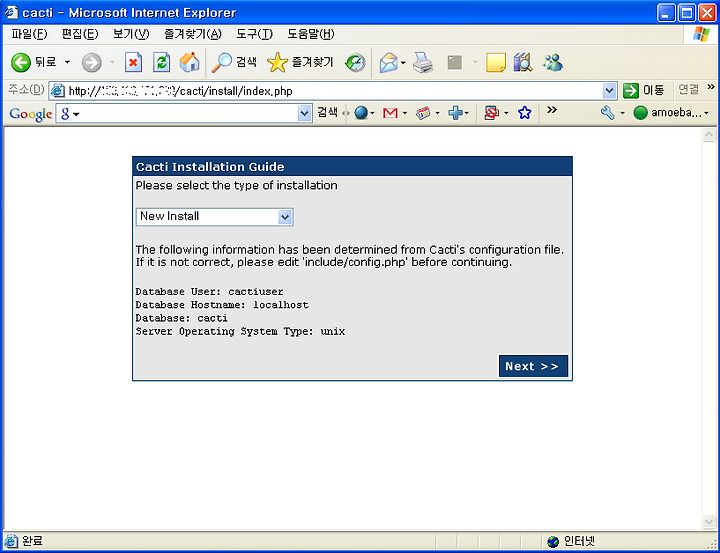Click the grey Forward arrow button
The image size is (720, 553).
(x=91, y=62)
